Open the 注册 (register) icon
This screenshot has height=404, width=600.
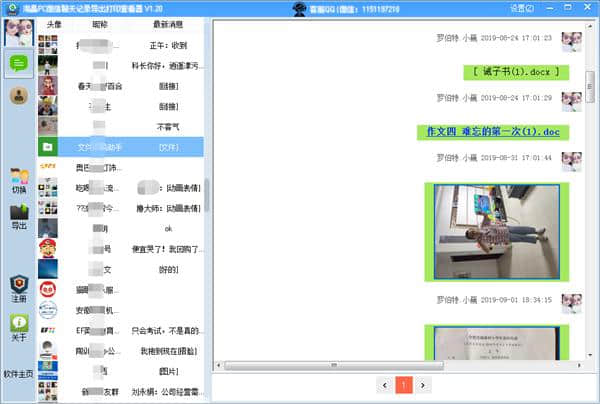[18, 288]
